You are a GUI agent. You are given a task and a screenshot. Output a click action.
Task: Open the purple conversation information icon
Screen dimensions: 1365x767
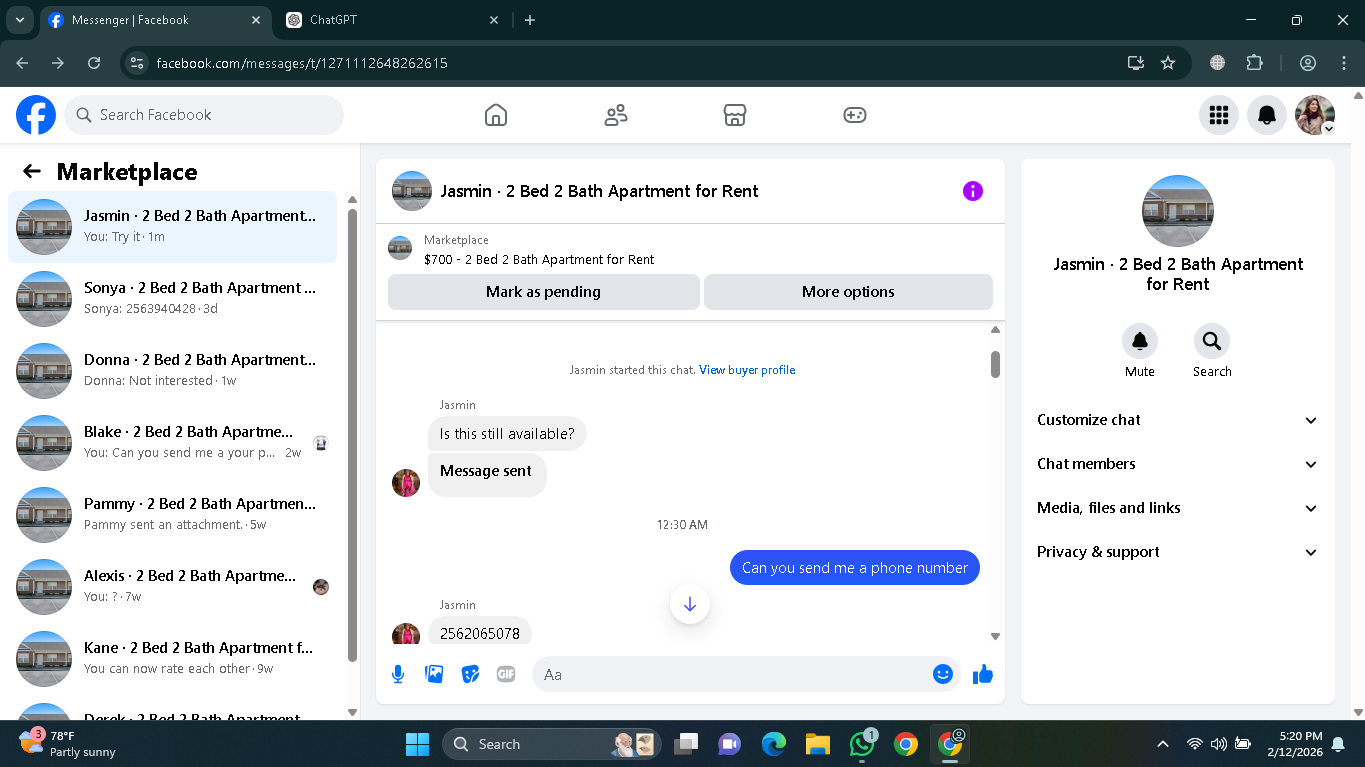(973, 191)
